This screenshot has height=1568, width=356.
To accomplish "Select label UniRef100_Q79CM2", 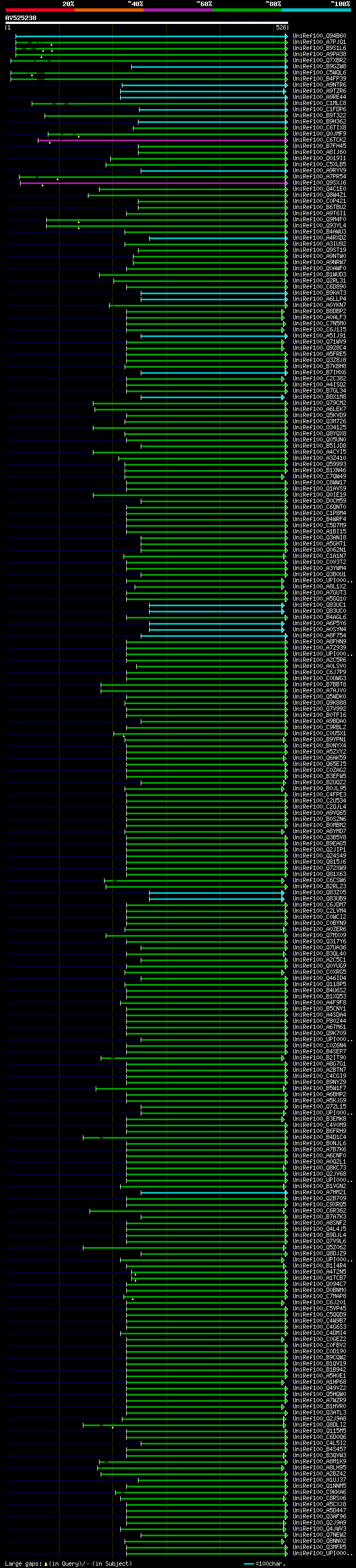I will [319, 403].
